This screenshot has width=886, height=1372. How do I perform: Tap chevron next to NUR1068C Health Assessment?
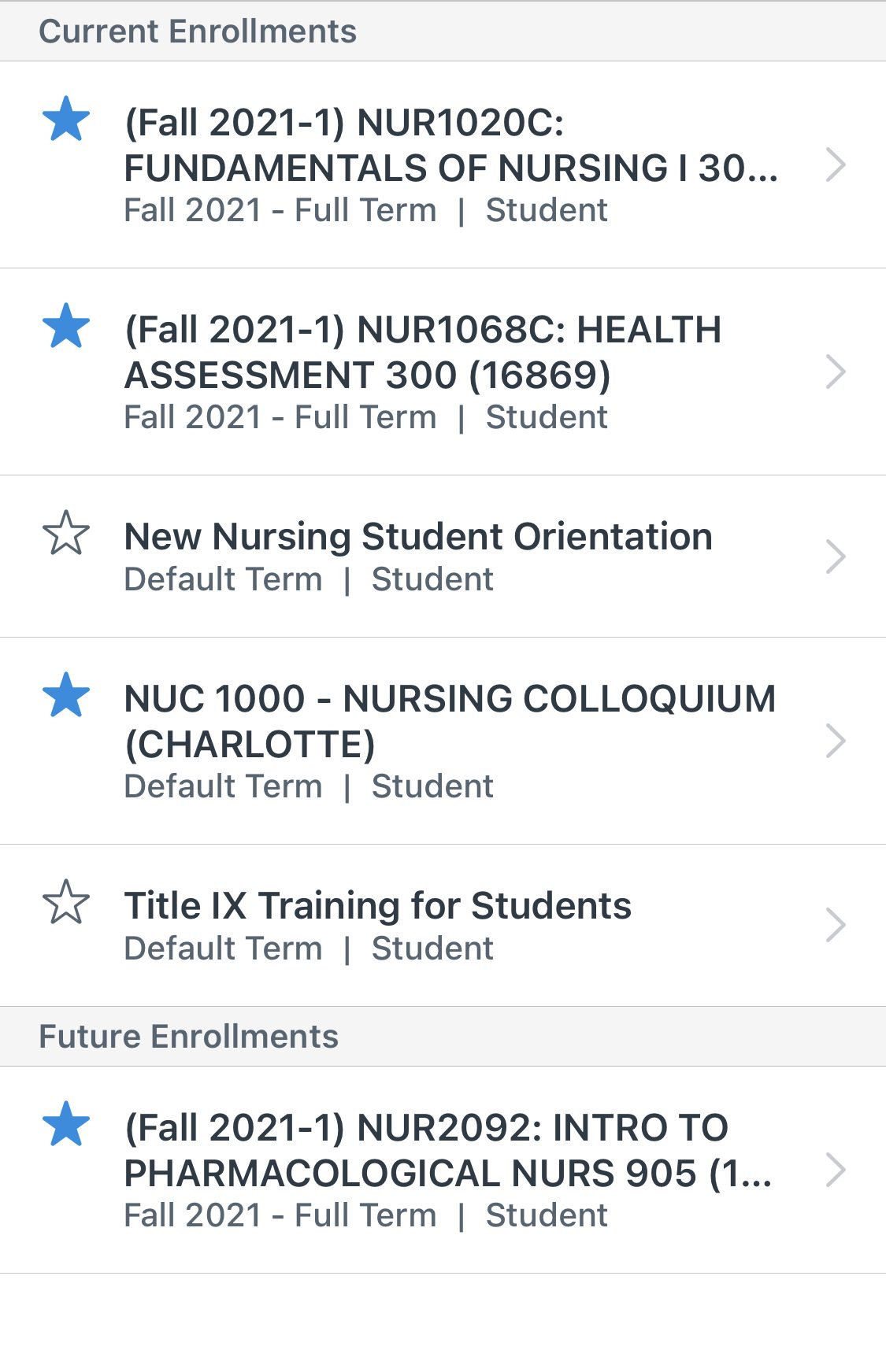[836, 372]
